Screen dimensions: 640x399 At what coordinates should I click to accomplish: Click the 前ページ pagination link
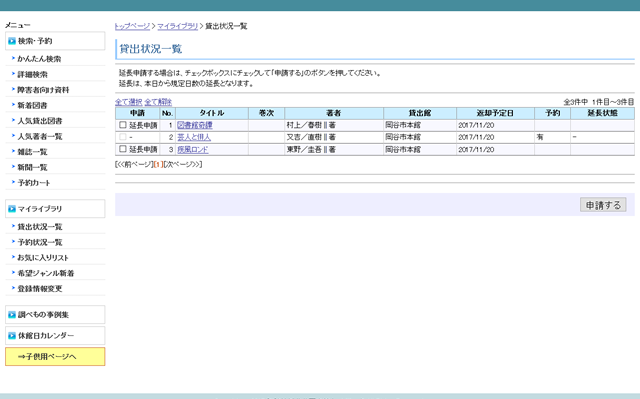(x=135, y=164)
